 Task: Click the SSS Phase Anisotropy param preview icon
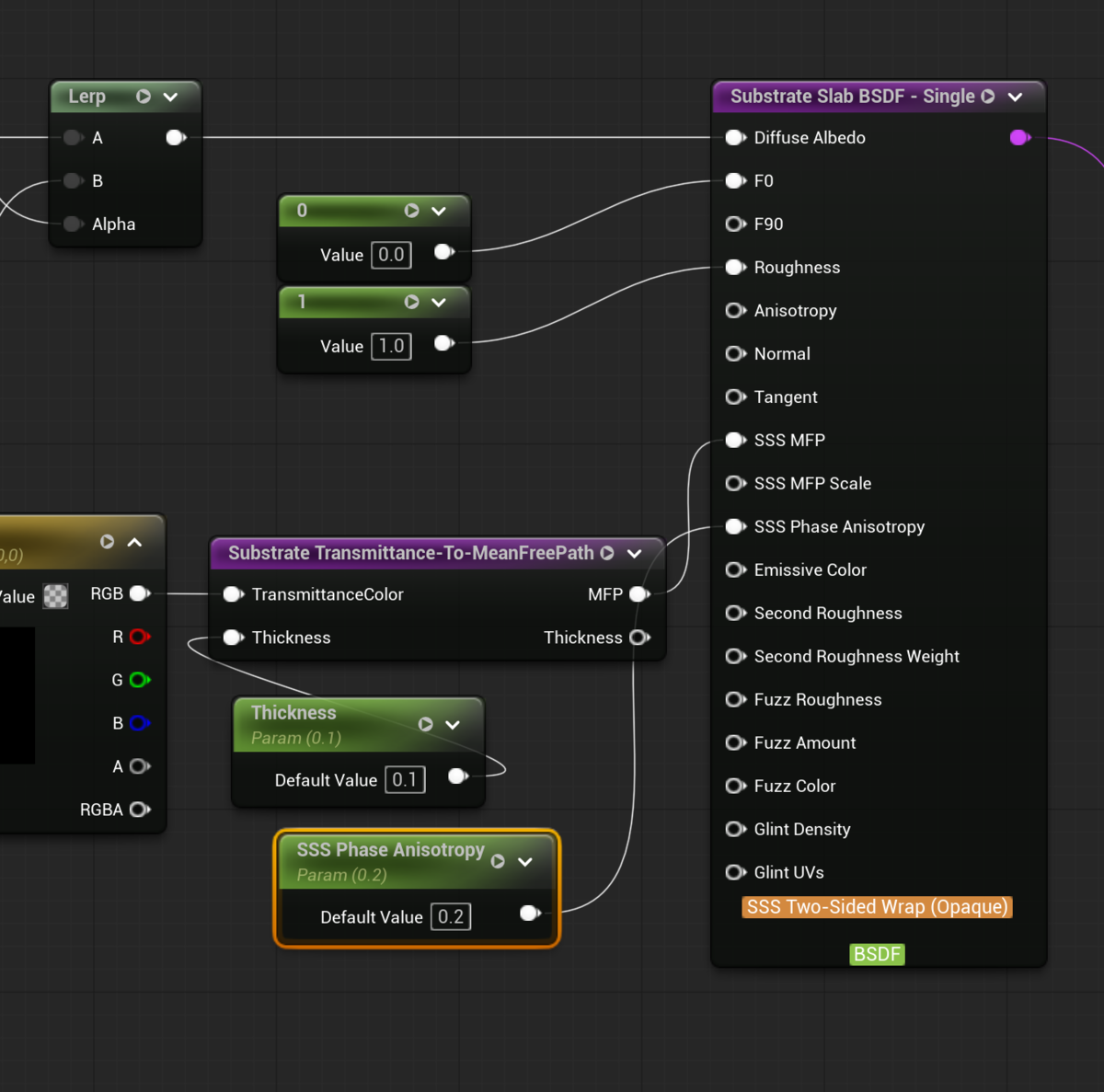(x=498, y=862)
